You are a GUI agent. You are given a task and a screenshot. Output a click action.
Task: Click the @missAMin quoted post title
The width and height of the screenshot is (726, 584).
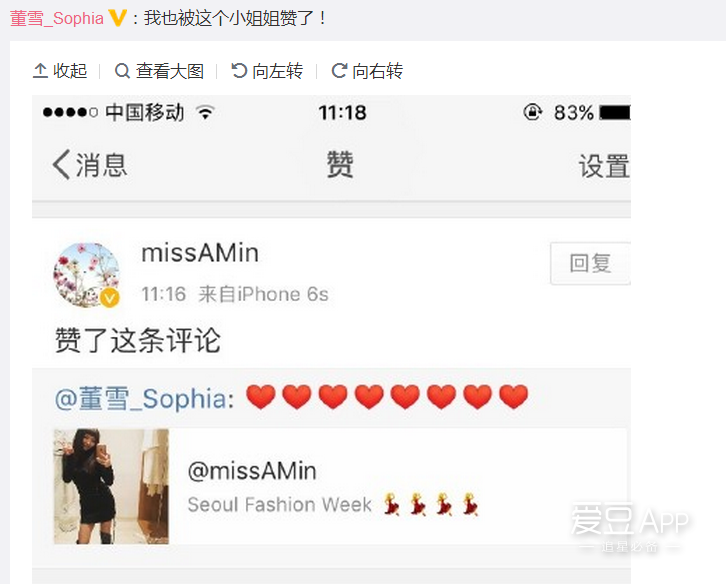coord(252,471)
